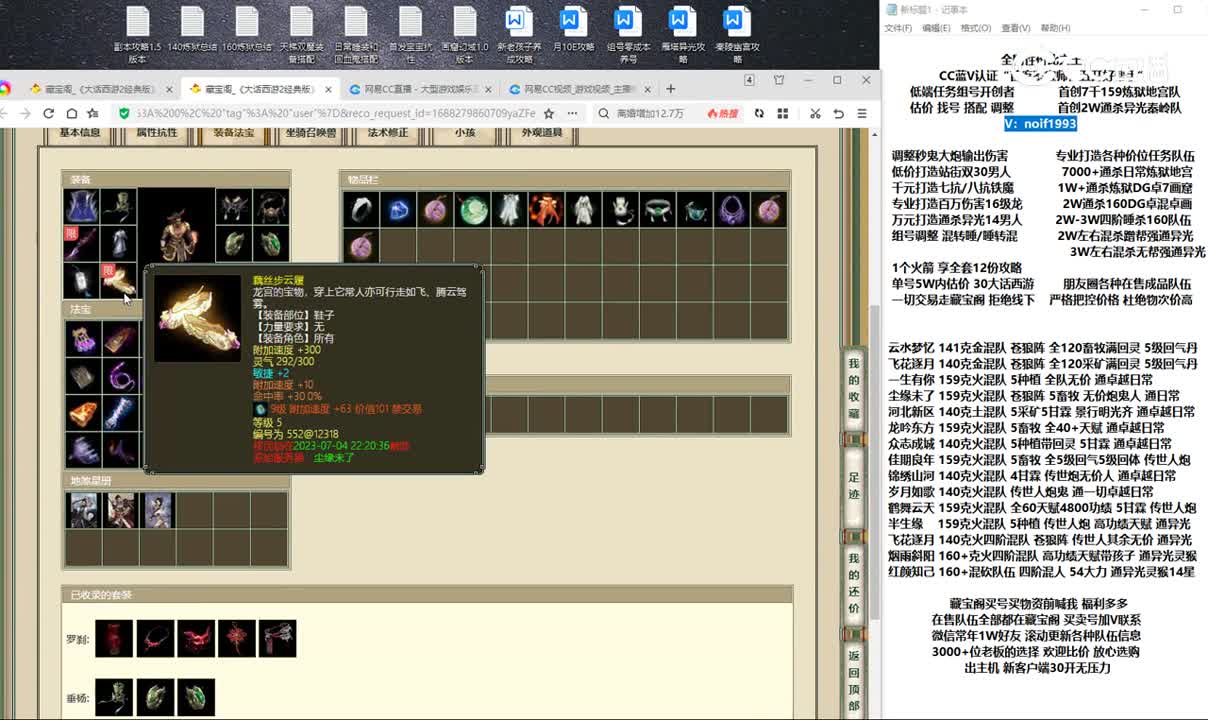This screenshot has width=1208, height=720.
Task: Select the green orb in inventory
Action: pos(472,210)
